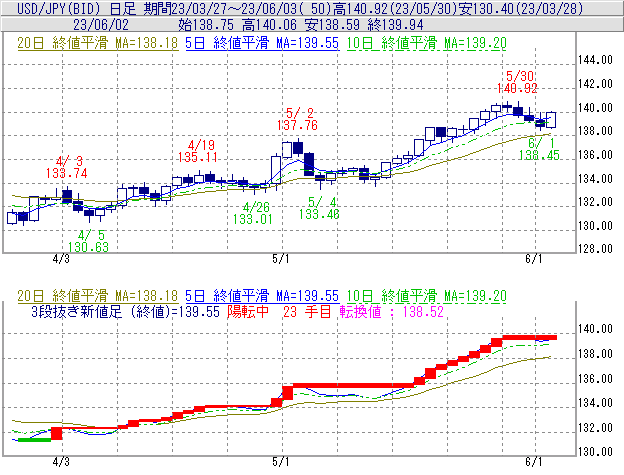Viewport: 624px width, 475px height.
Task: Click the 4/3 date label under candlestick chart
Action: (x=61, y=259)
